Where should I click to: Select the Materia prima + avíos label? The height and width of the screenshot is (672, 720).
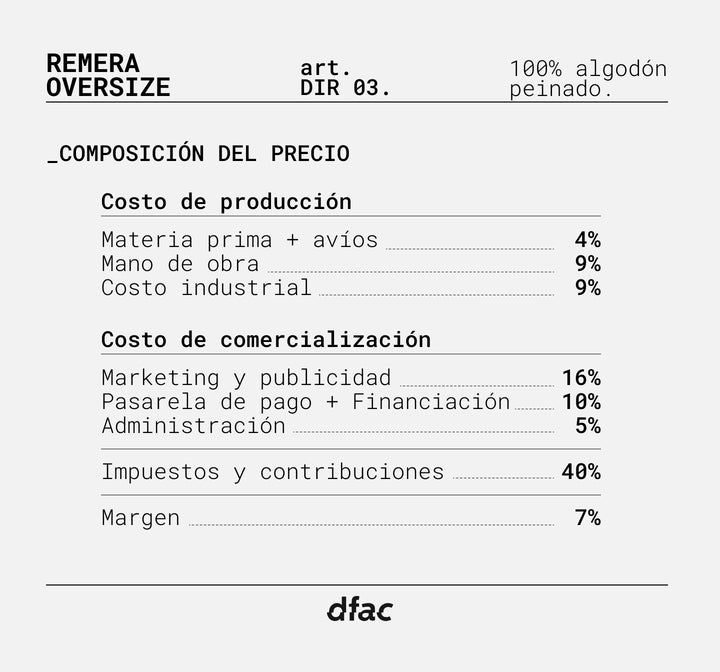(240, 240)
